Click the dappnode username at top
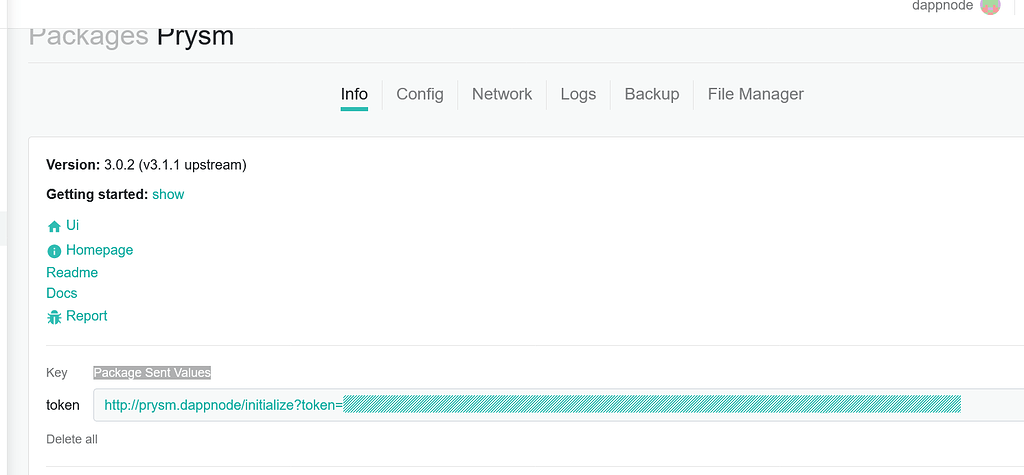 coord(942,6)
